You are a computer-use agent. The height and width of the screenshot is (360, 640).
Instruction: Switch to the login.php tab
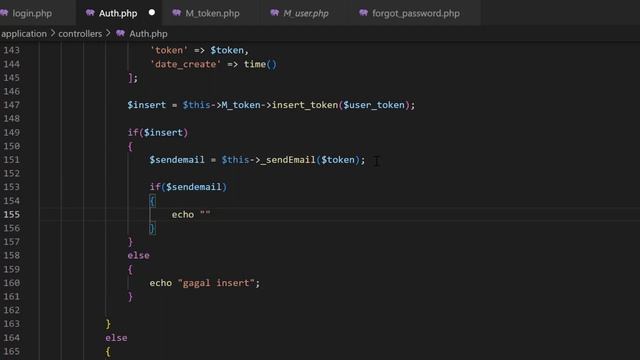point(31,13)
